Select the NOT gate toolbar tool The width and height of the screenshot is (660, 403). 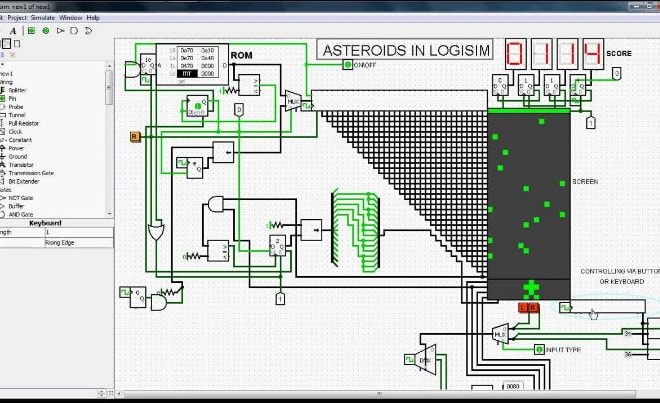tap(60, 31)
